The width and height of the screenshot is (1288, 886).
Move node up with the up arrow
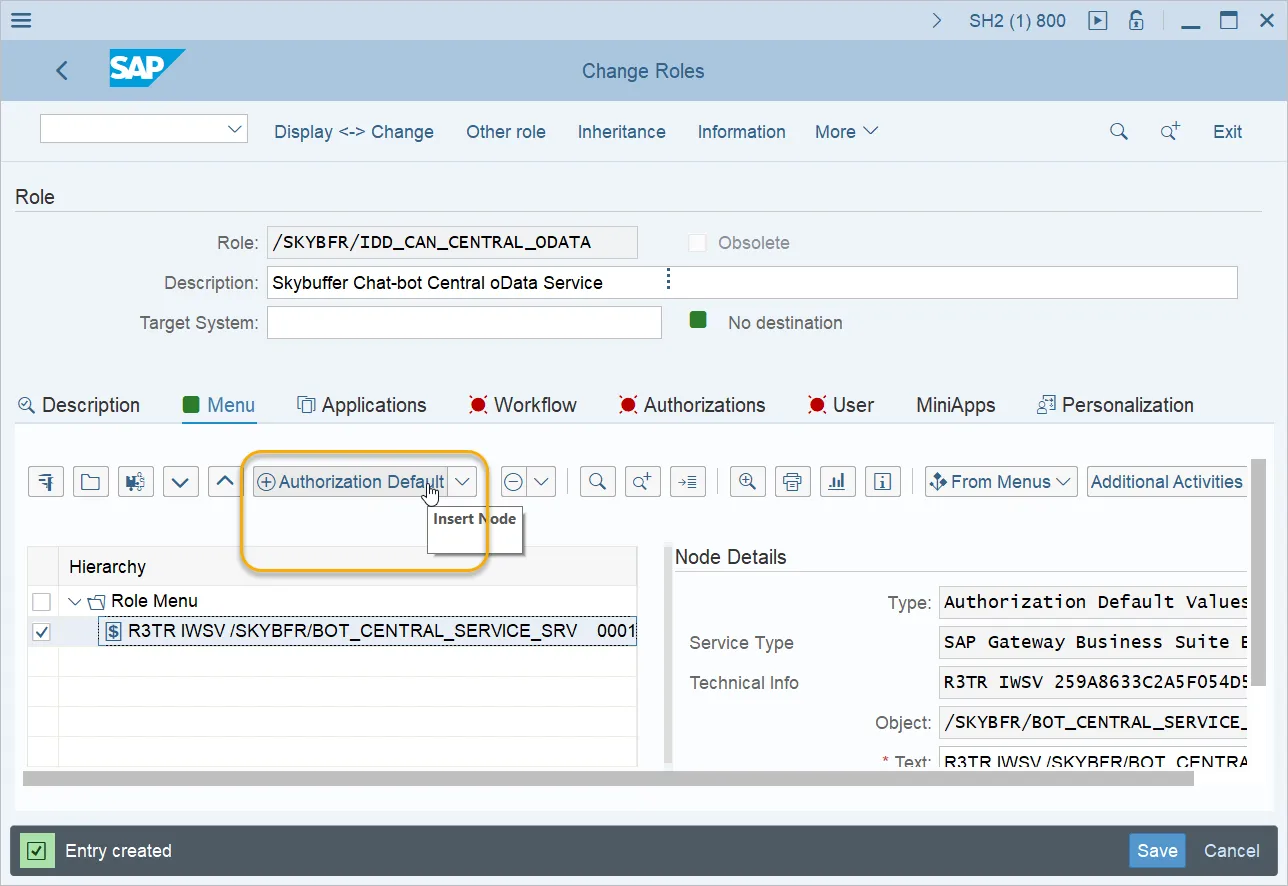pos(225,482)
